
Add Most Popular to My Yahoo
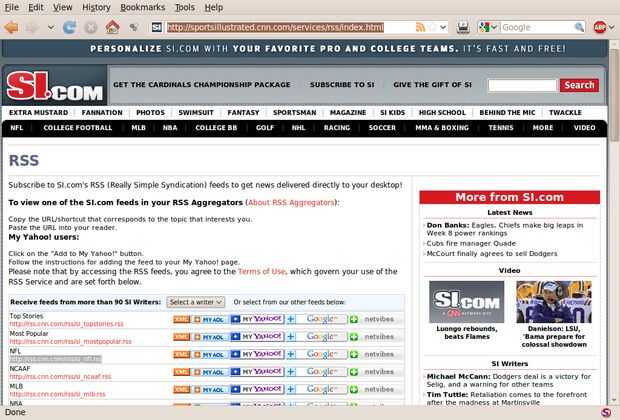257,337
